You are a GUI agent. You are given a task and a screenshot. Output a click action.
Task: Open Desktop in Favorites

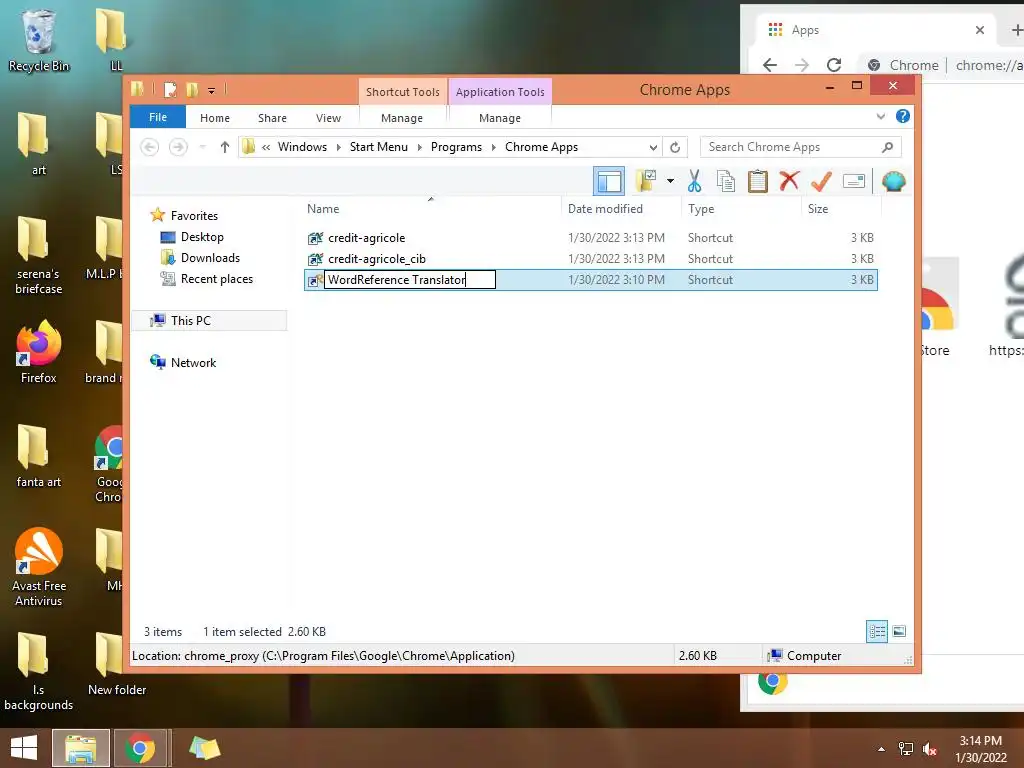[x=202, y=237]
